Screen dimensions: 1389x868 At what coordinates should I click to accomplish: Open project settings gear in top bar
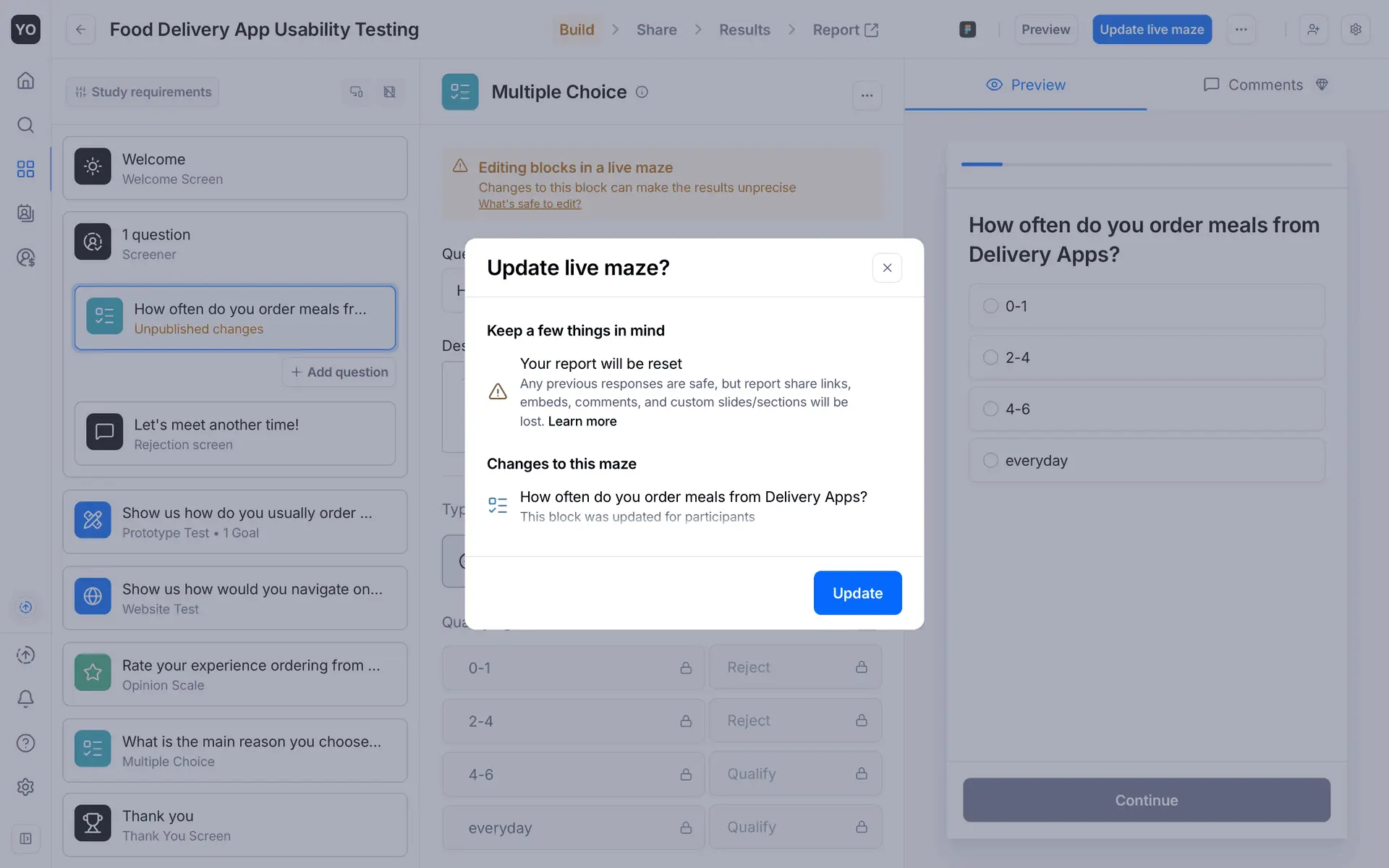coord(1356,30)
